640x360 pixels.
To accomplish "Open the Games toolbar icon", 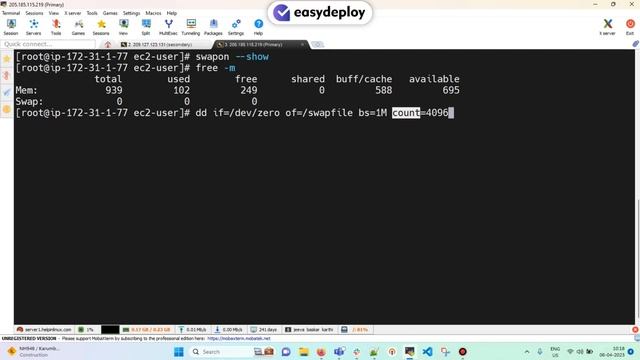I will click(x=78, y=27).
